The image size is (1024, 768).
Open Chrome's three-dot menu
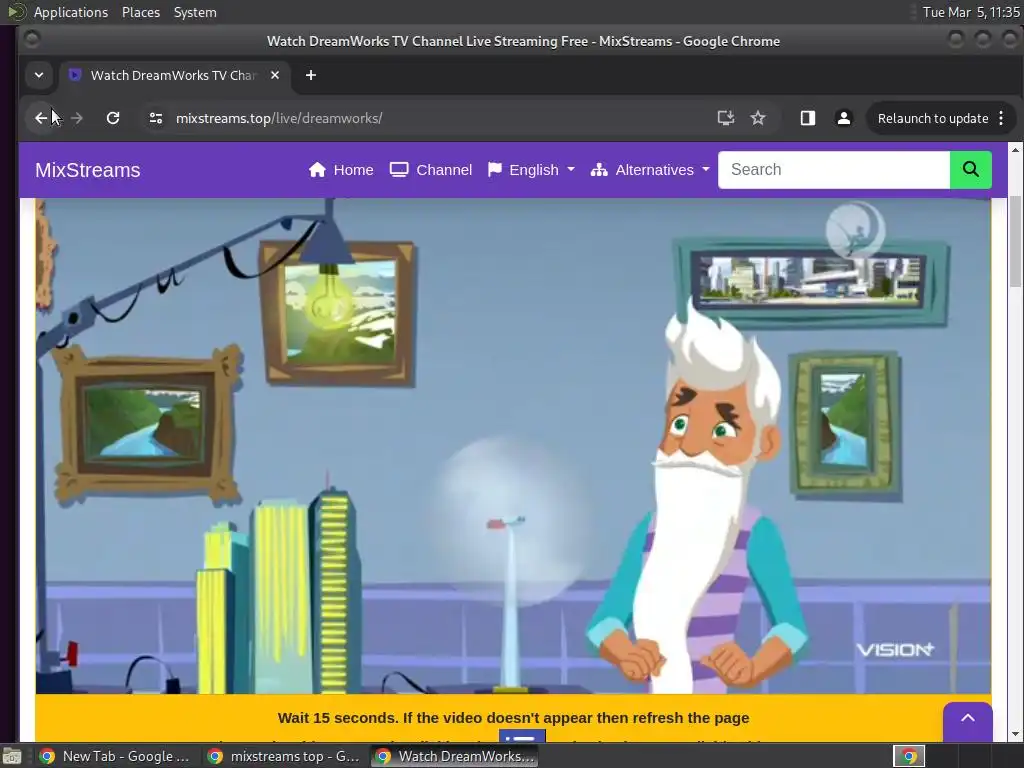(x=1001, y=118)
